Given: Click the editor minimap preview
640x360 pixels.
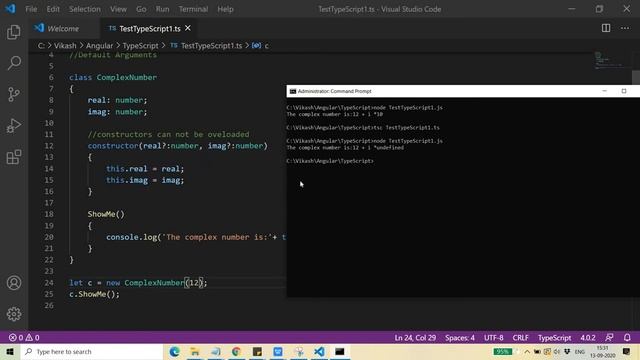Looking at the screenshot, I should (609, 60).
